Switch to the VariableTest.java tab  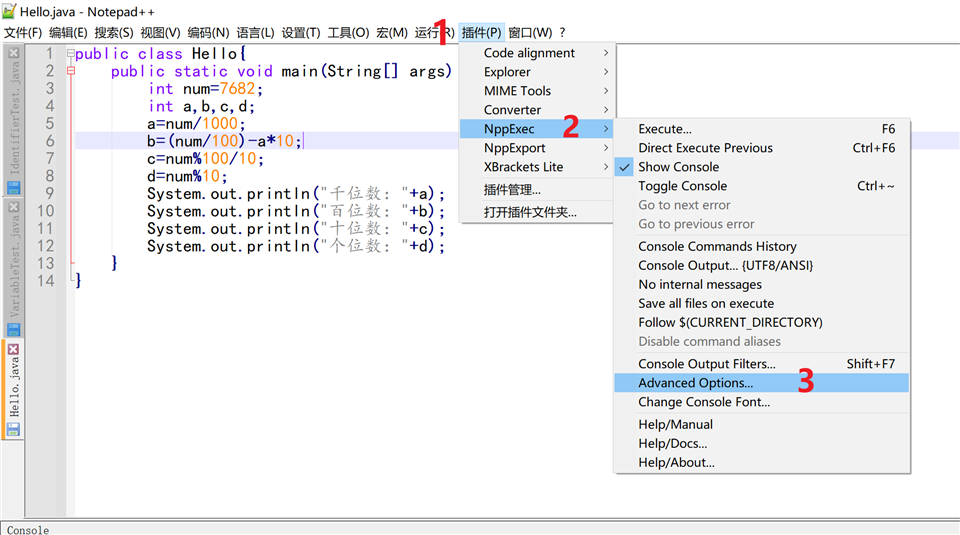tap(13, 266)
